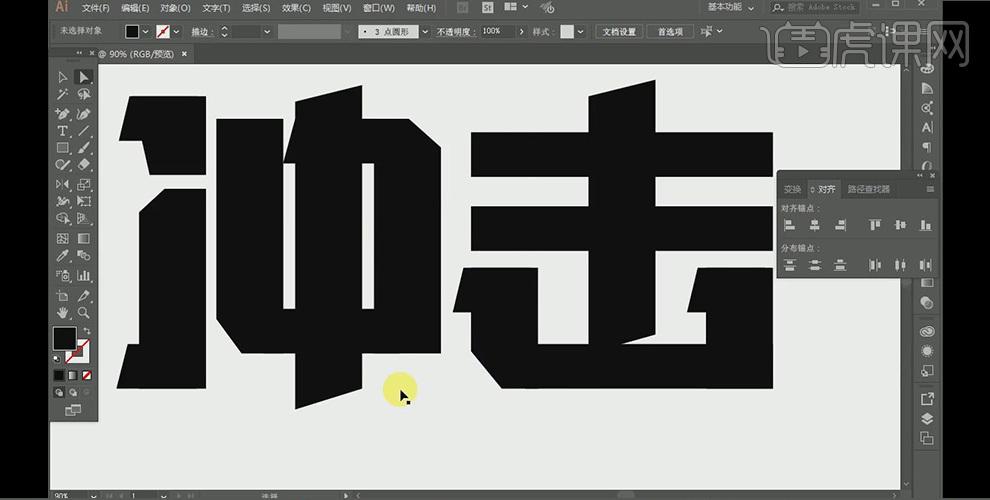The image size is (990, 500).
Task: Open the align panel options menu
Action: click(930, 189)
